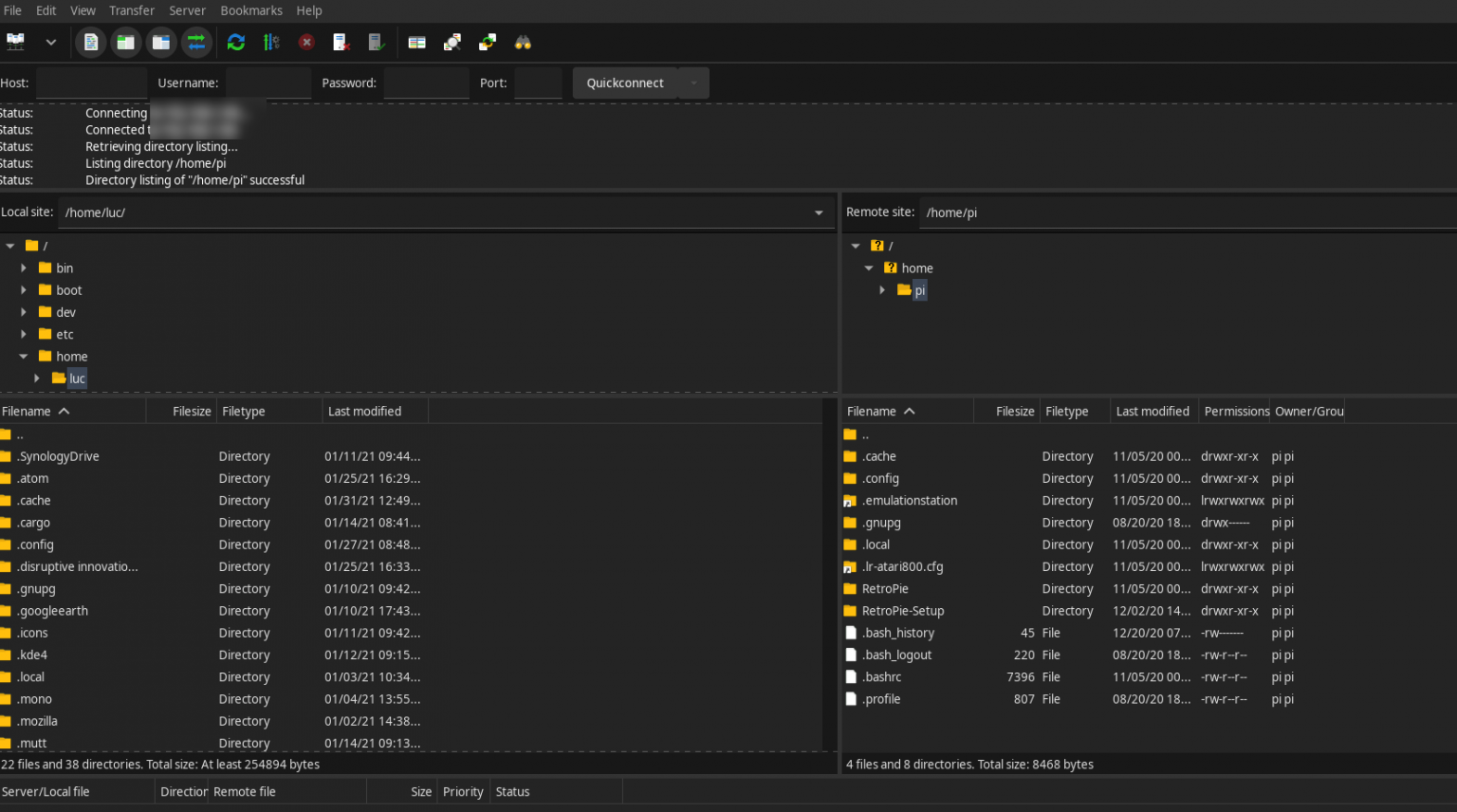Screen dimensions: 1457x812
Task: Sort local files by Filename column
Action: coord(73,412)
